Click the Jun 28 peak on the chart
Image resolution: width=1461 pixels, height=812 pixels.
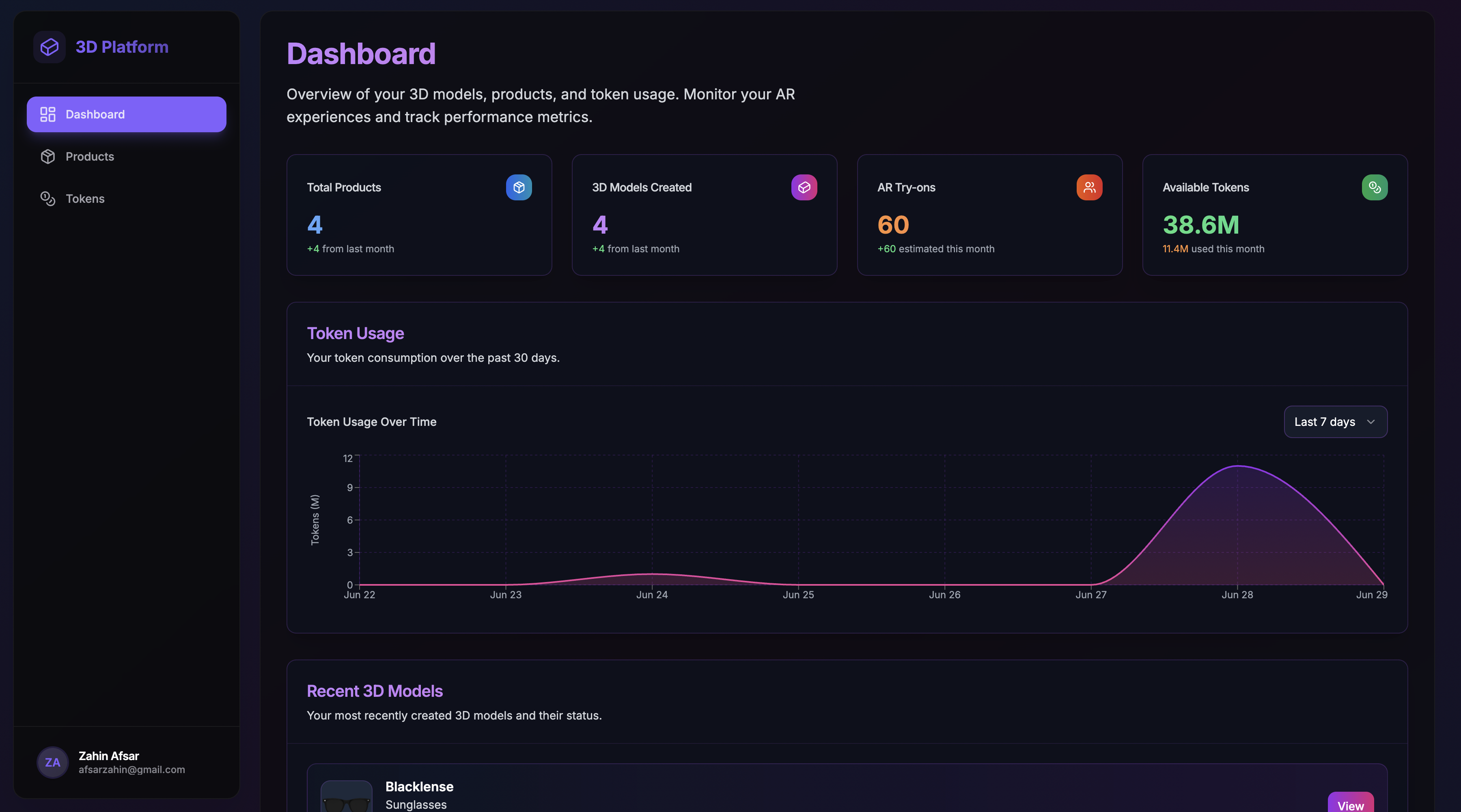[x=1237, y=466]
